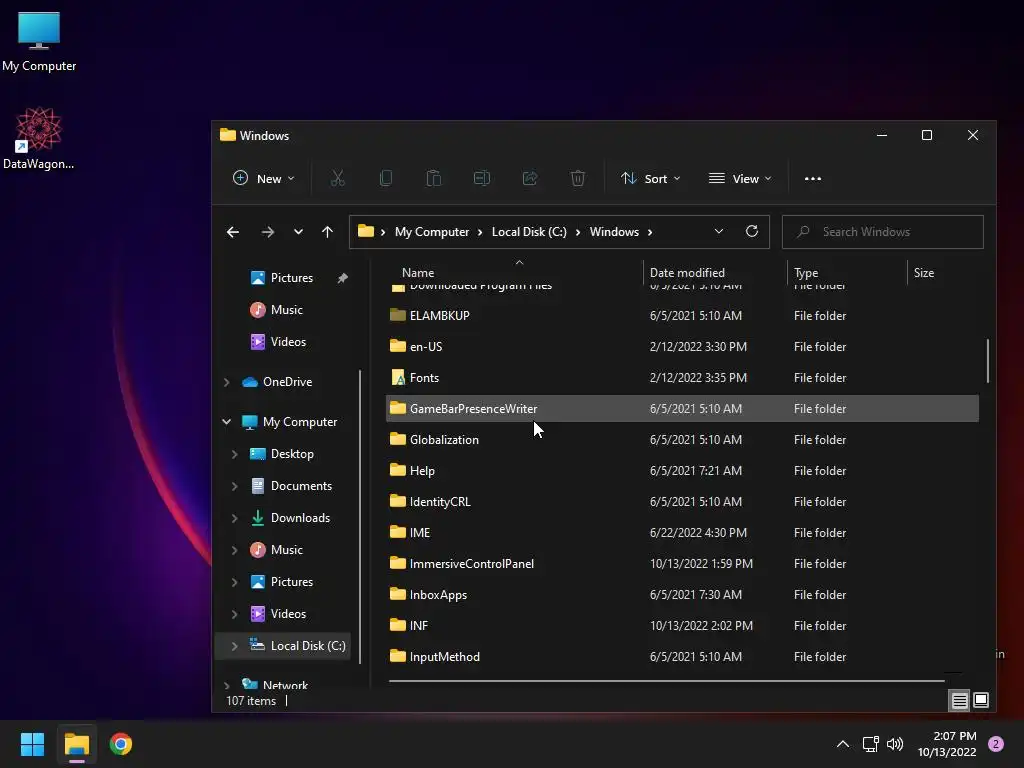Open the View dropdown
Screen dimensions: 1024x768
[741, 178]
